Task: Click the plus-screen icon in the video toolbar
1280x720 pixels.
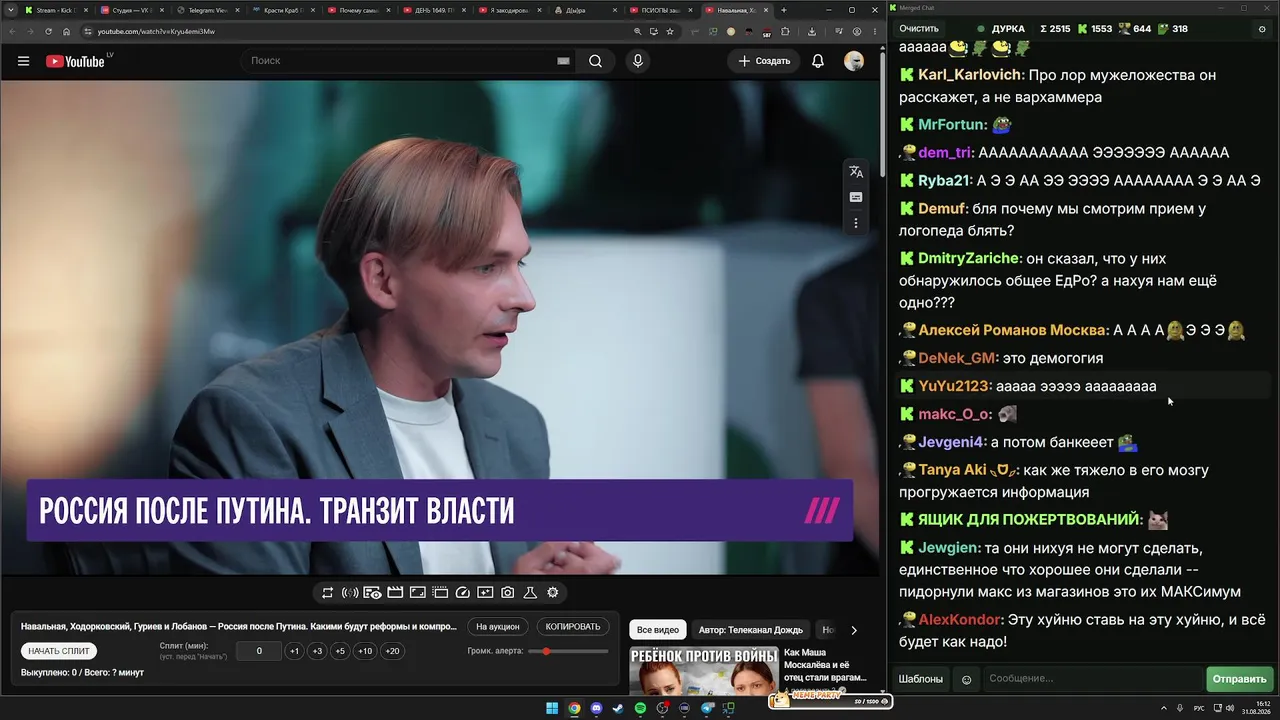Action: pos(485,593)
